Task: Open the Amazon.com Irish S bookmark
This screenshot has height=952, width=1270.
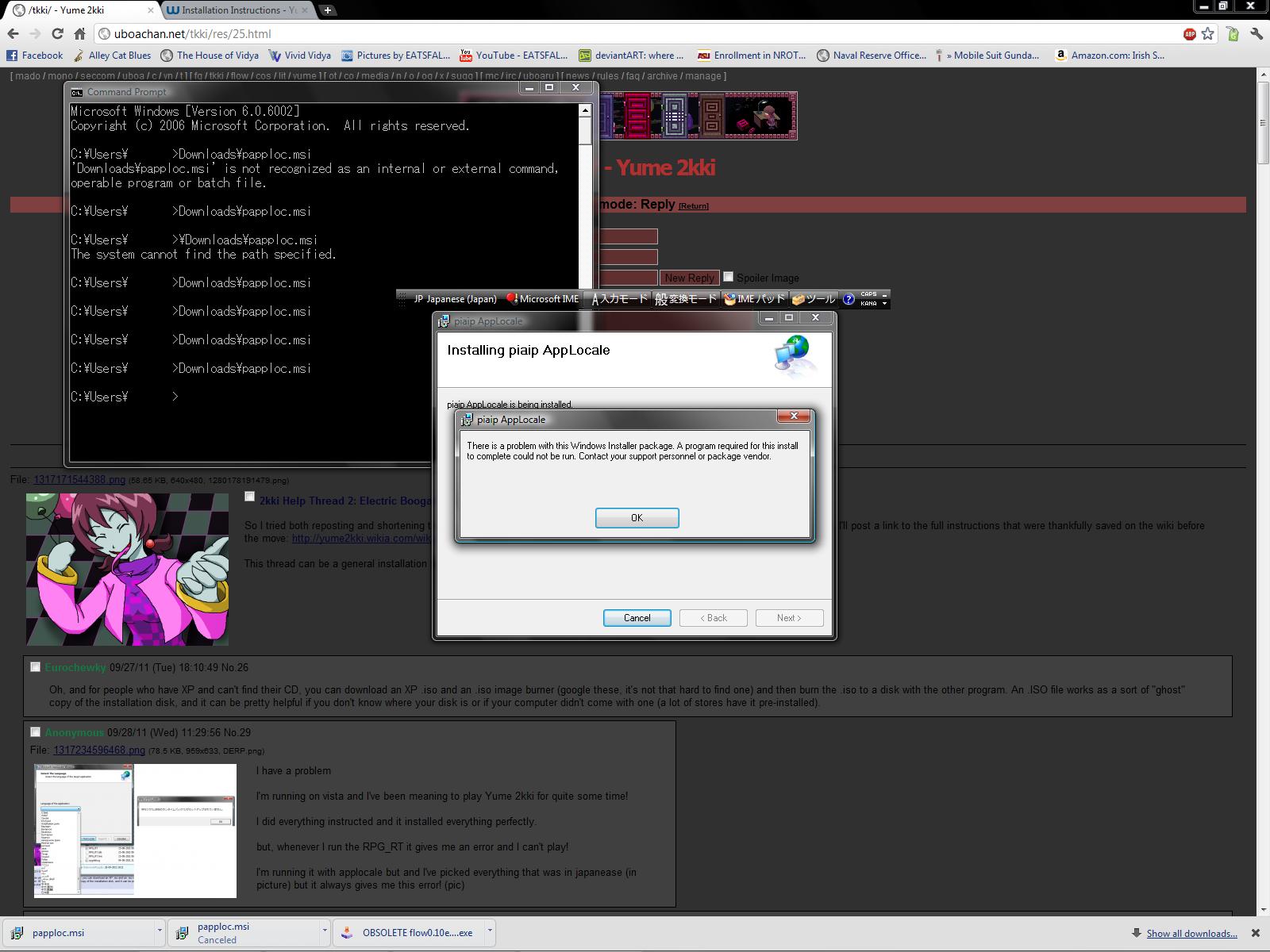Action: [1110, 56]
